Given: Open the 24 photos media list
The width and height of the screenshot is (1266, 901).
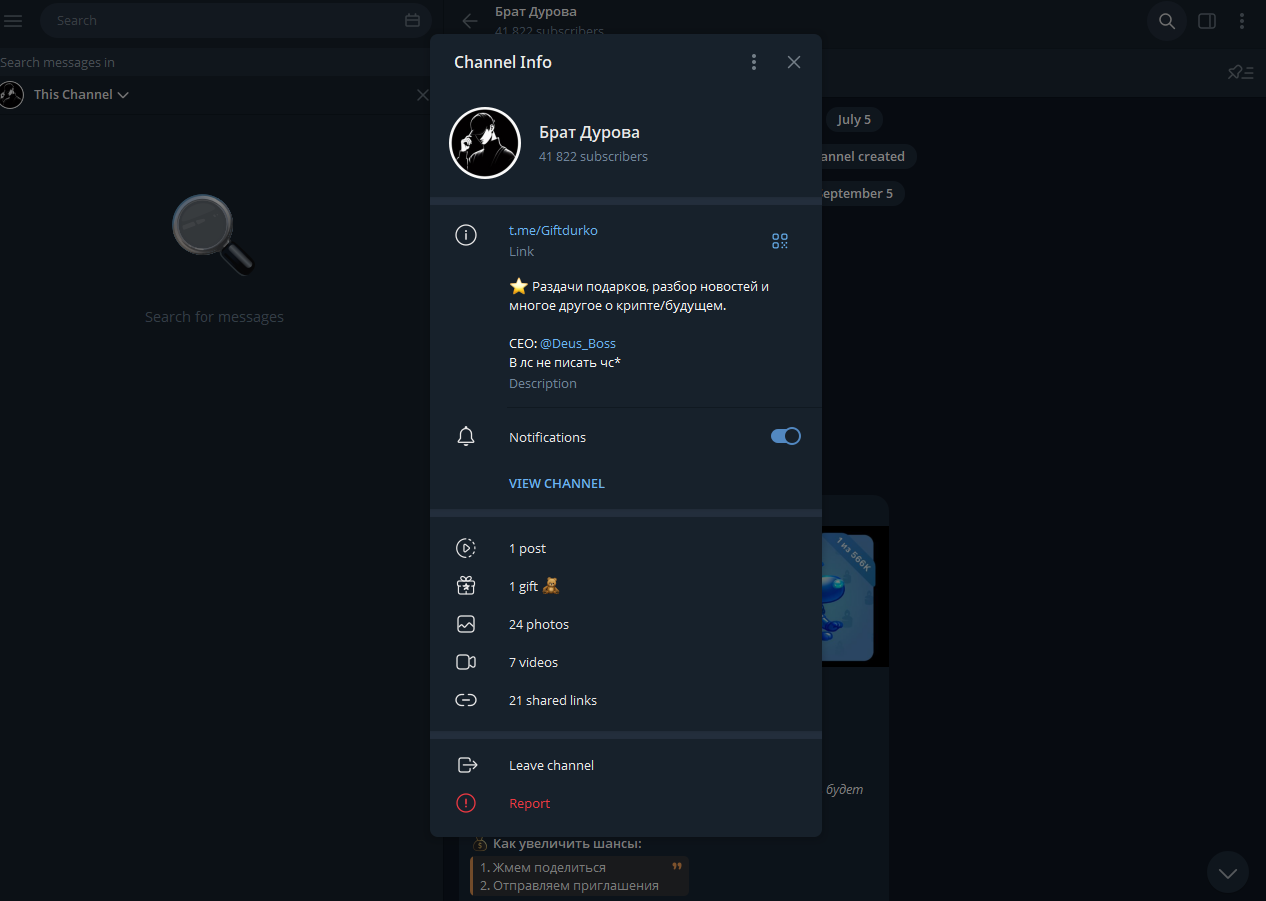Looking at the screenshot, I should 538,624.
